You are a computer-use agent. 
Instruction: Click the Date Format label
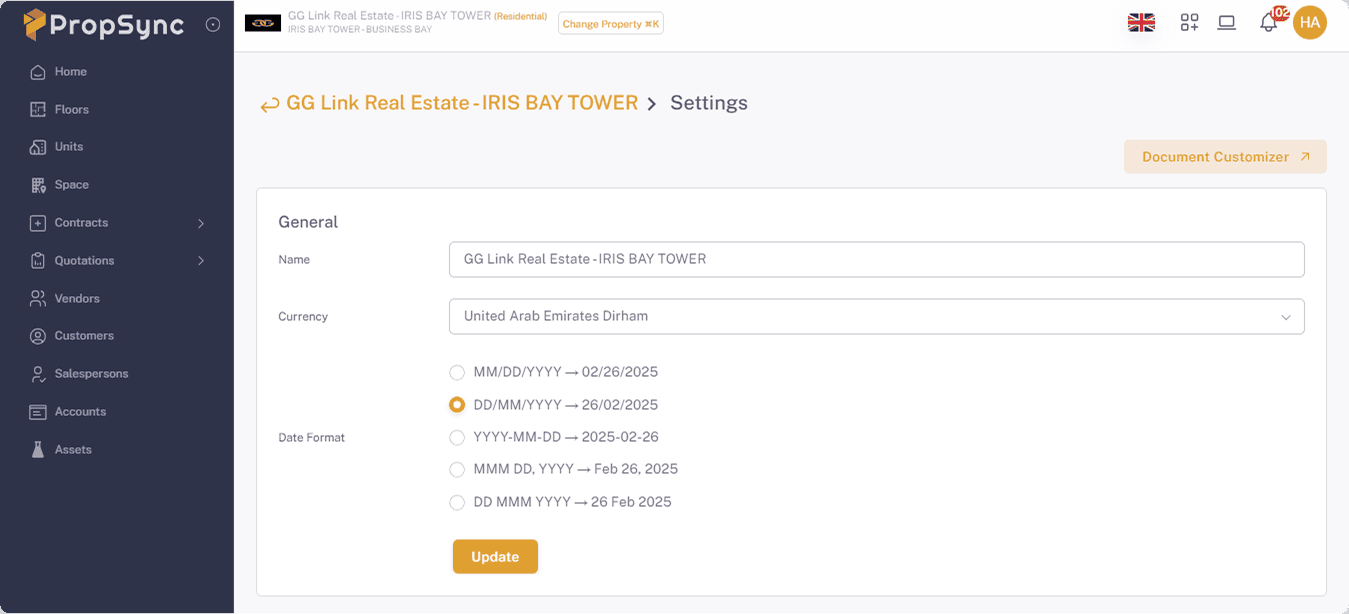[x=311, y=438]
